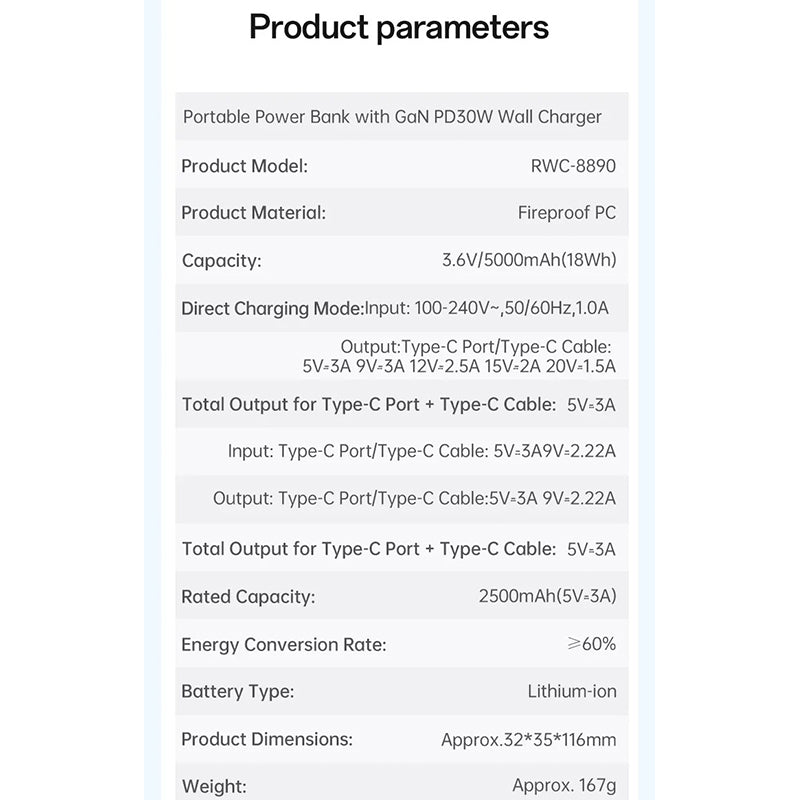Click the "Direct Charging Mode:" label
The height and width of the screenshot is (800, 800).
pyautogui.click(x=272, y=309)
